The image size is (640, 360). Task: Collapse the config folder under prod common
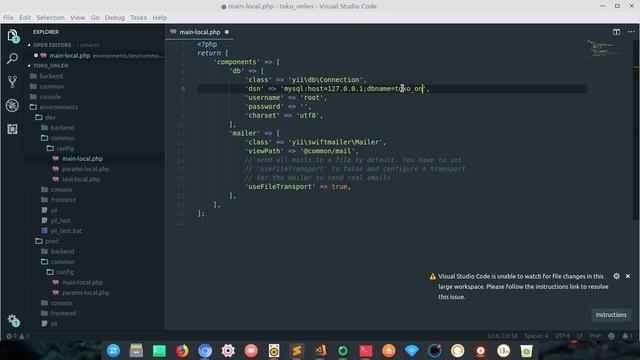click(65, 272)
